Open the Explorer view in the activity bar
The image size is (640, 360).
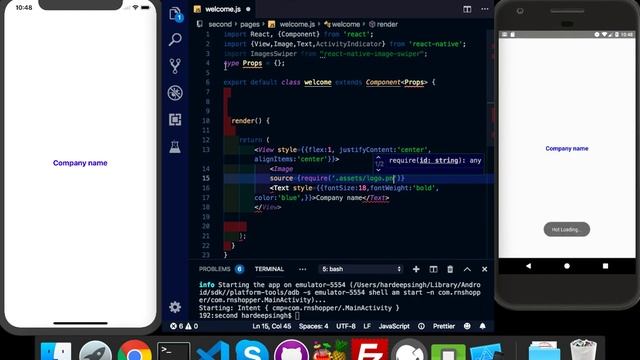(175, 15)
